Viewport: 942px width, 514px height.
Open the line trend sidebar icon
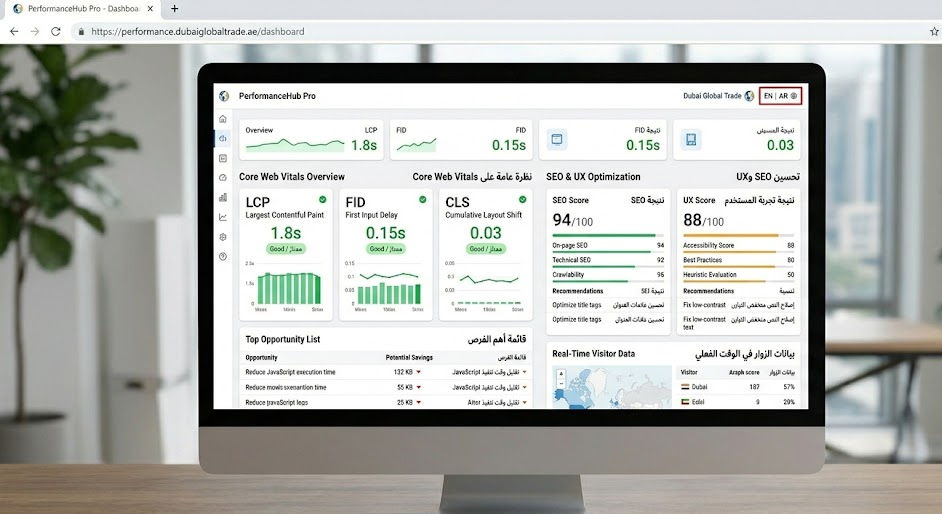tap(223, 217)
